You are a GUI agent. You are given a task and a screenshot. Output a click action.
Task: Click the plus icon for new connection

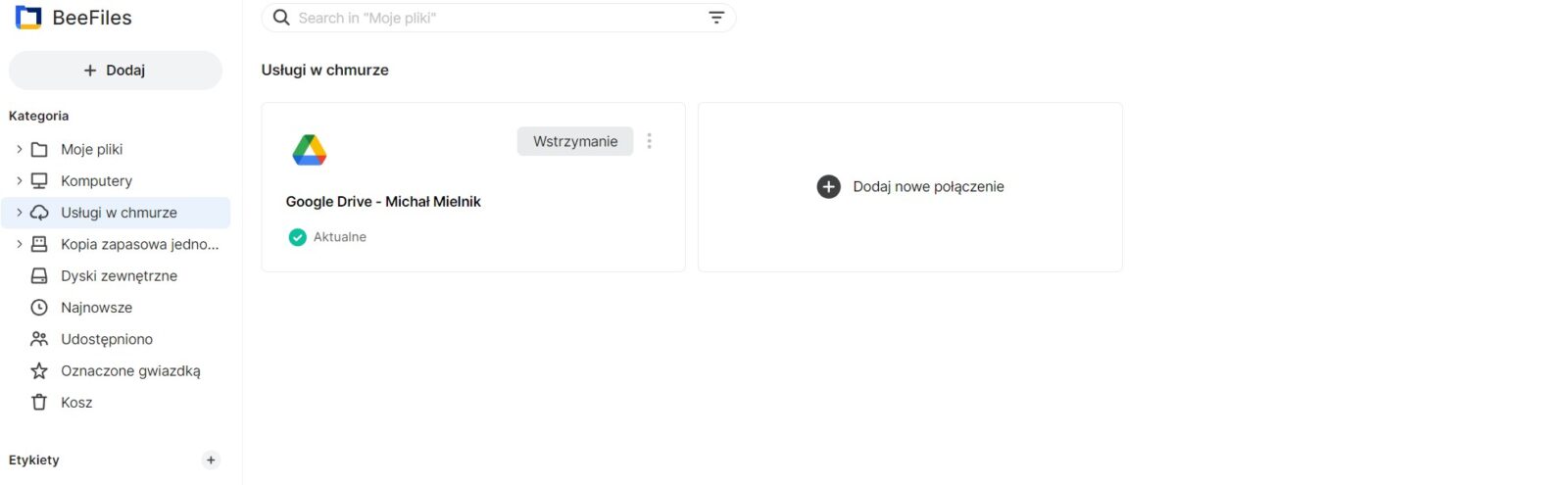pos(828,187)
